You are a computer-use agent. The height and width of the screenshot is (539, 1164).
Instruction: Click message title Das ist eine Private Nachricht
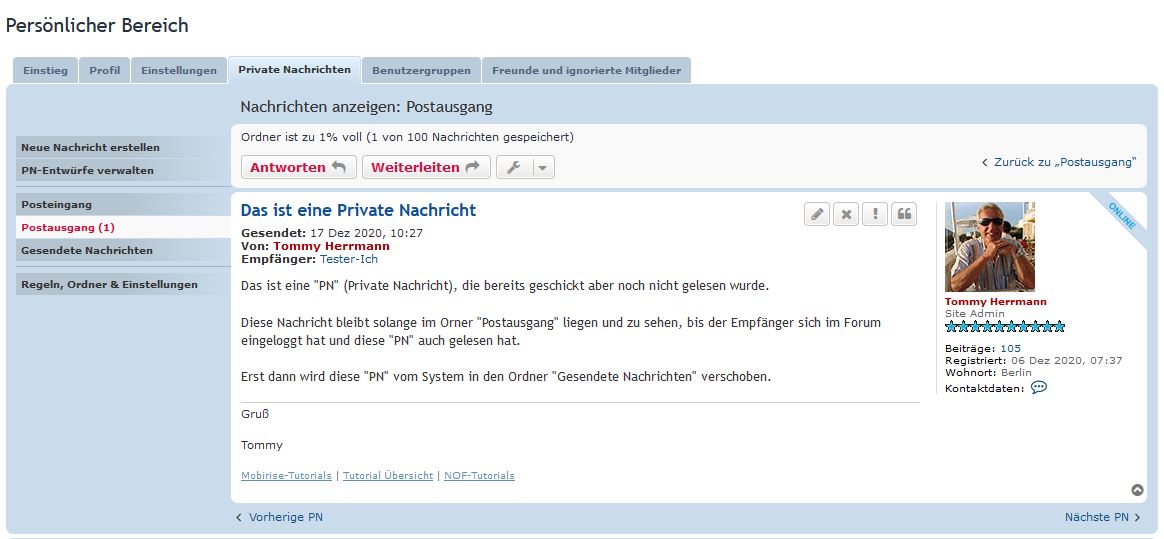[359, 210]
